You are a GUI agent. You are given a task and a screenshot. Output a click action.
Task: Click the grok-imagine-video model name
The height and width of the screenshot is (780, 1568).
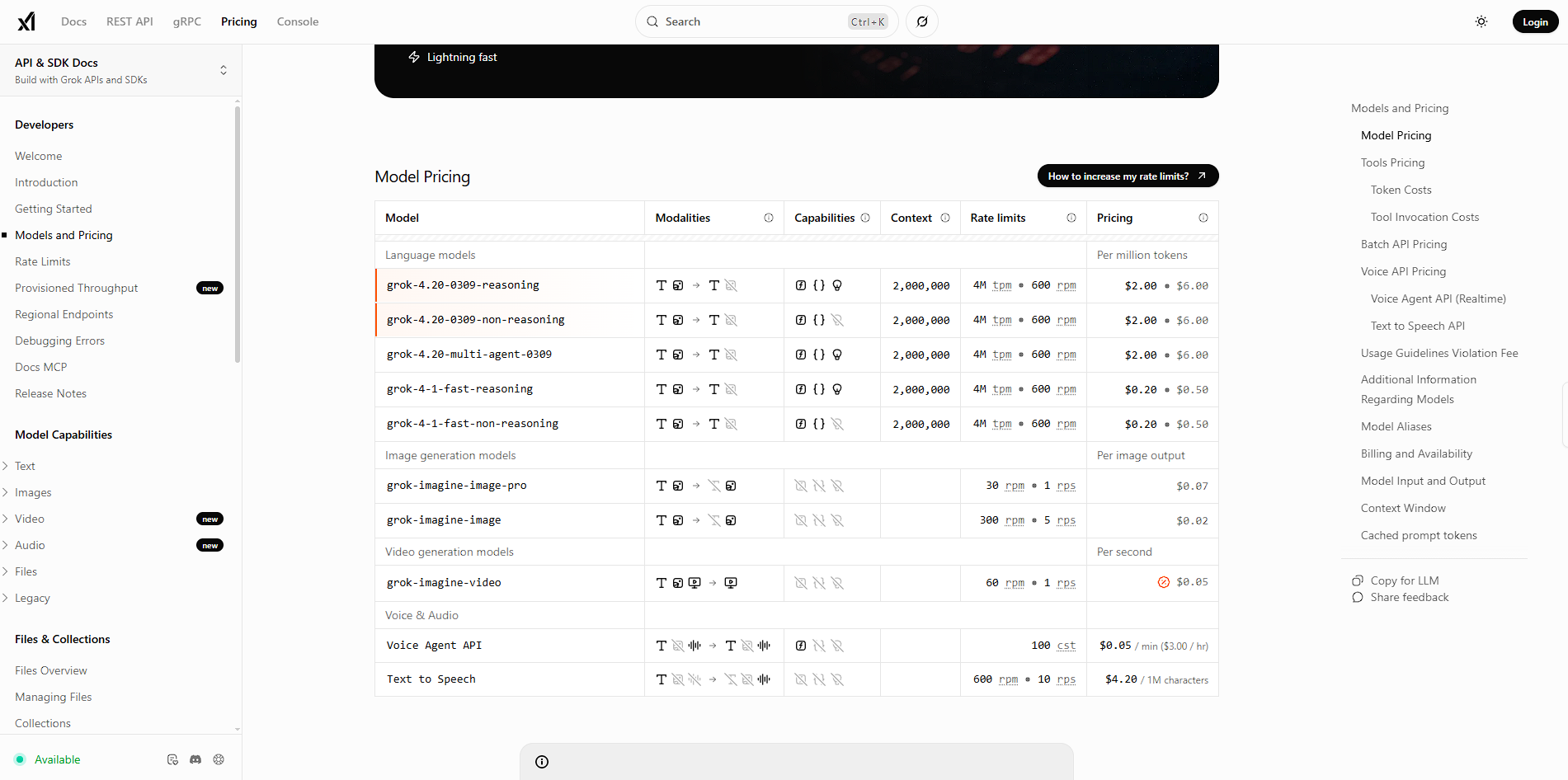pos(444,583)
